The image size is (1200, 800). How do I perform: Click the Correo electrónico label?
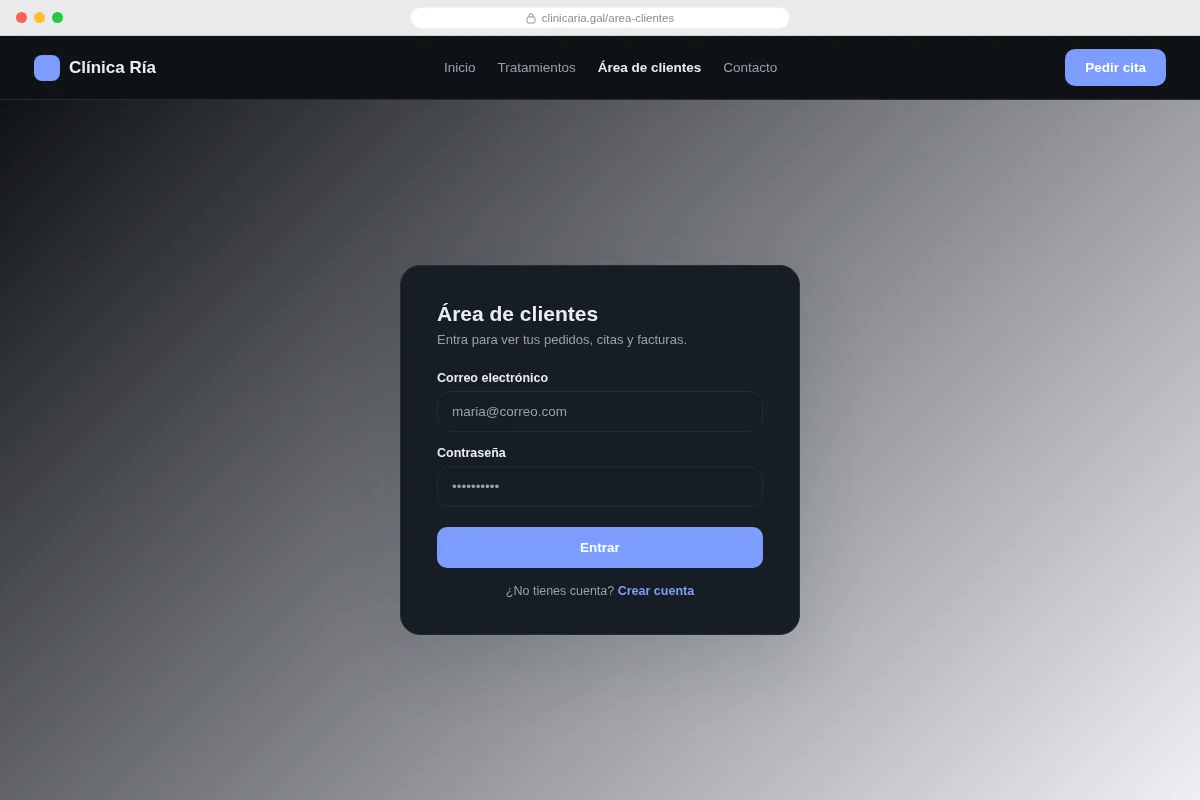(x=492, y=378)
